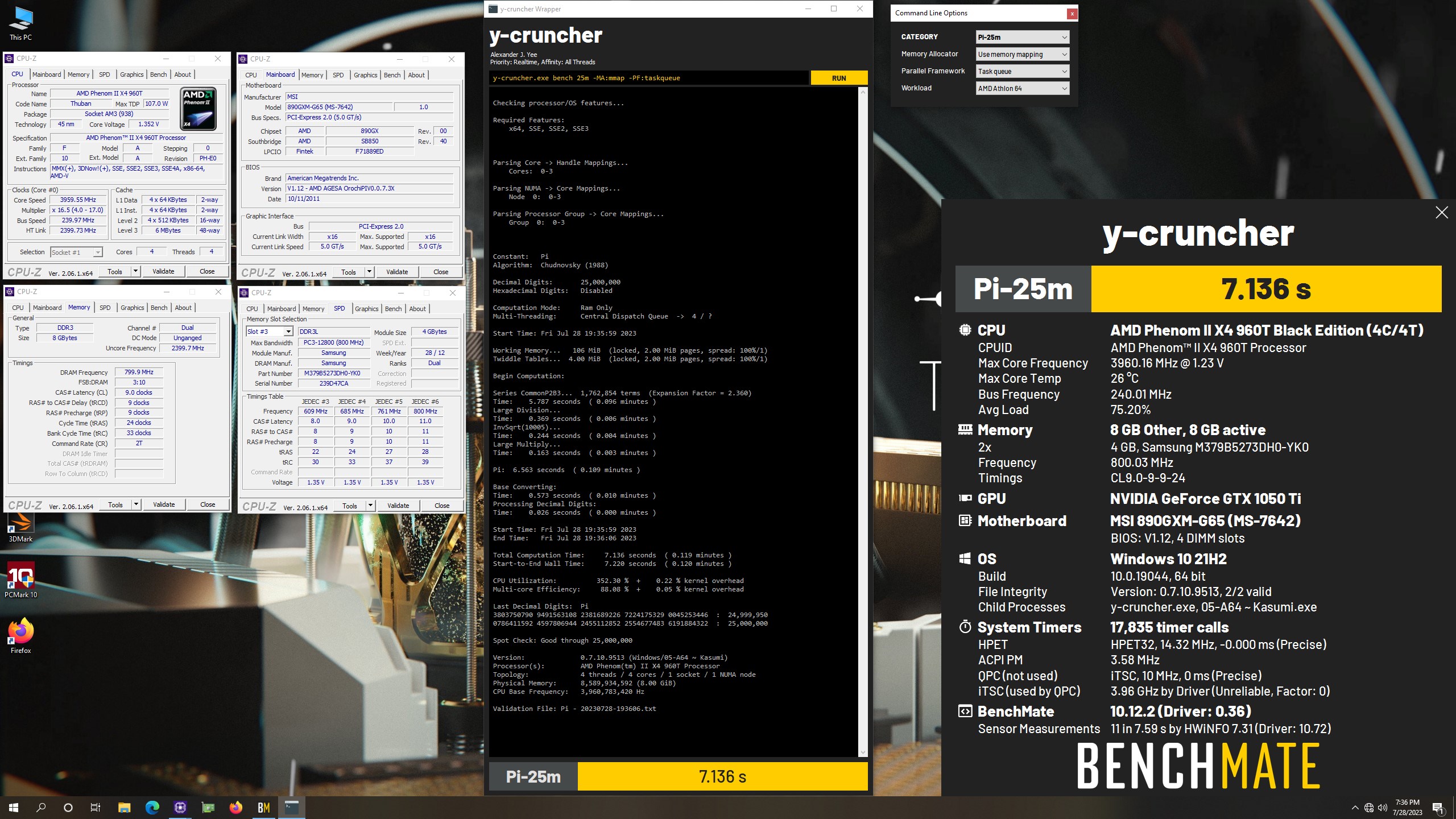Open Graphics tab in Mainboard window
The image size is (1456, 819).
pyautogui.click(x=365, y=75)
